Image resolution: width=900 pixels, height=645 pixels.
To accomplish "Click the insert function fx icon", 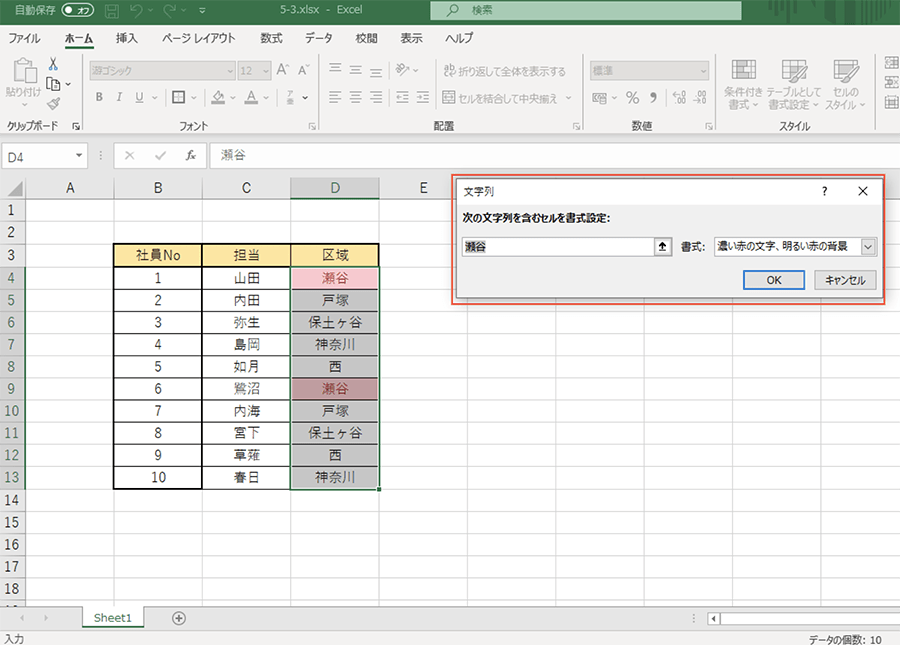I will [x=190, y=156].
